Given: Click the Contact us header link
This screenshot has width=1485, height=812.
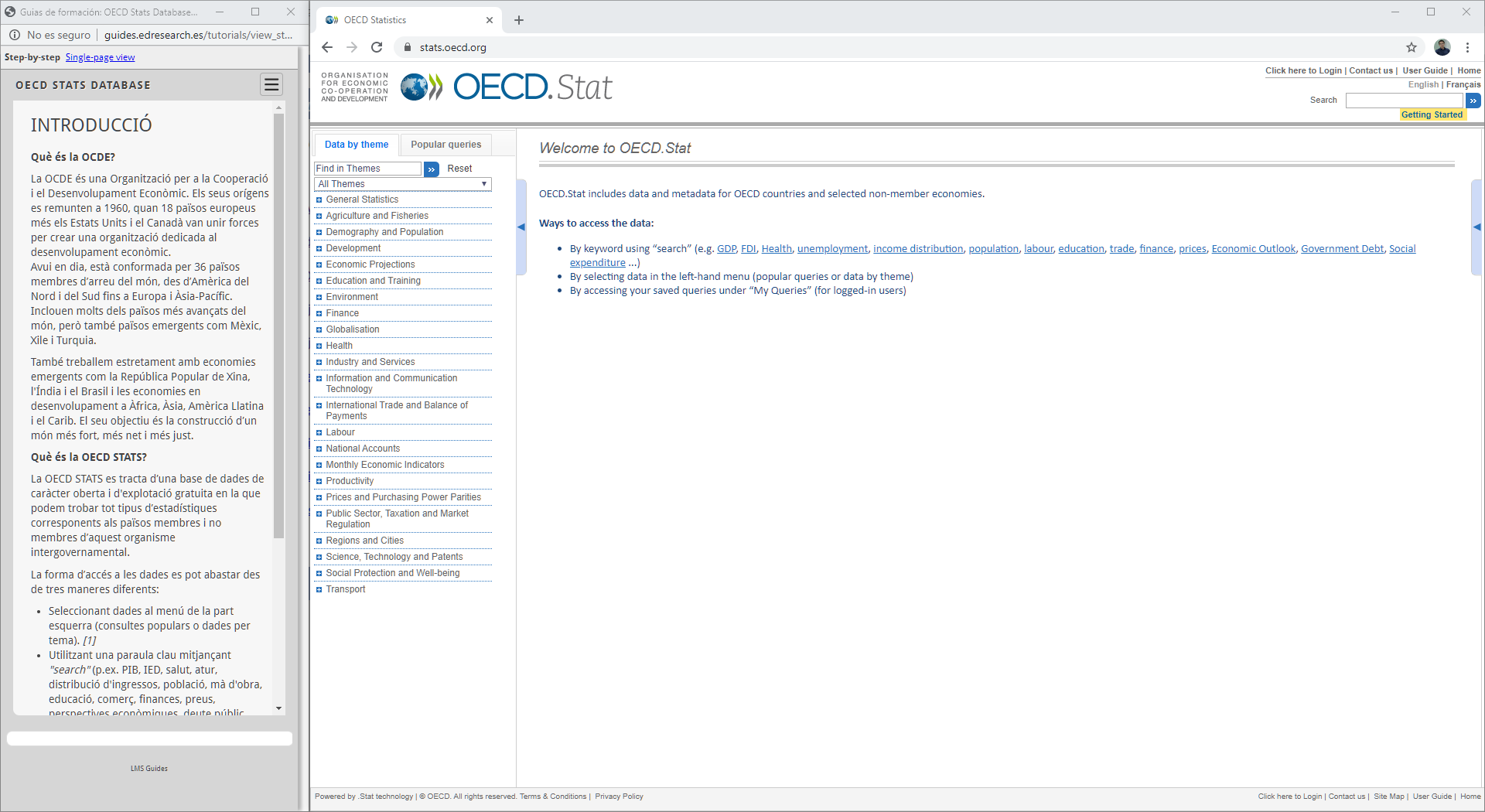Looking at the screenshot, I should coord(1371,70).
